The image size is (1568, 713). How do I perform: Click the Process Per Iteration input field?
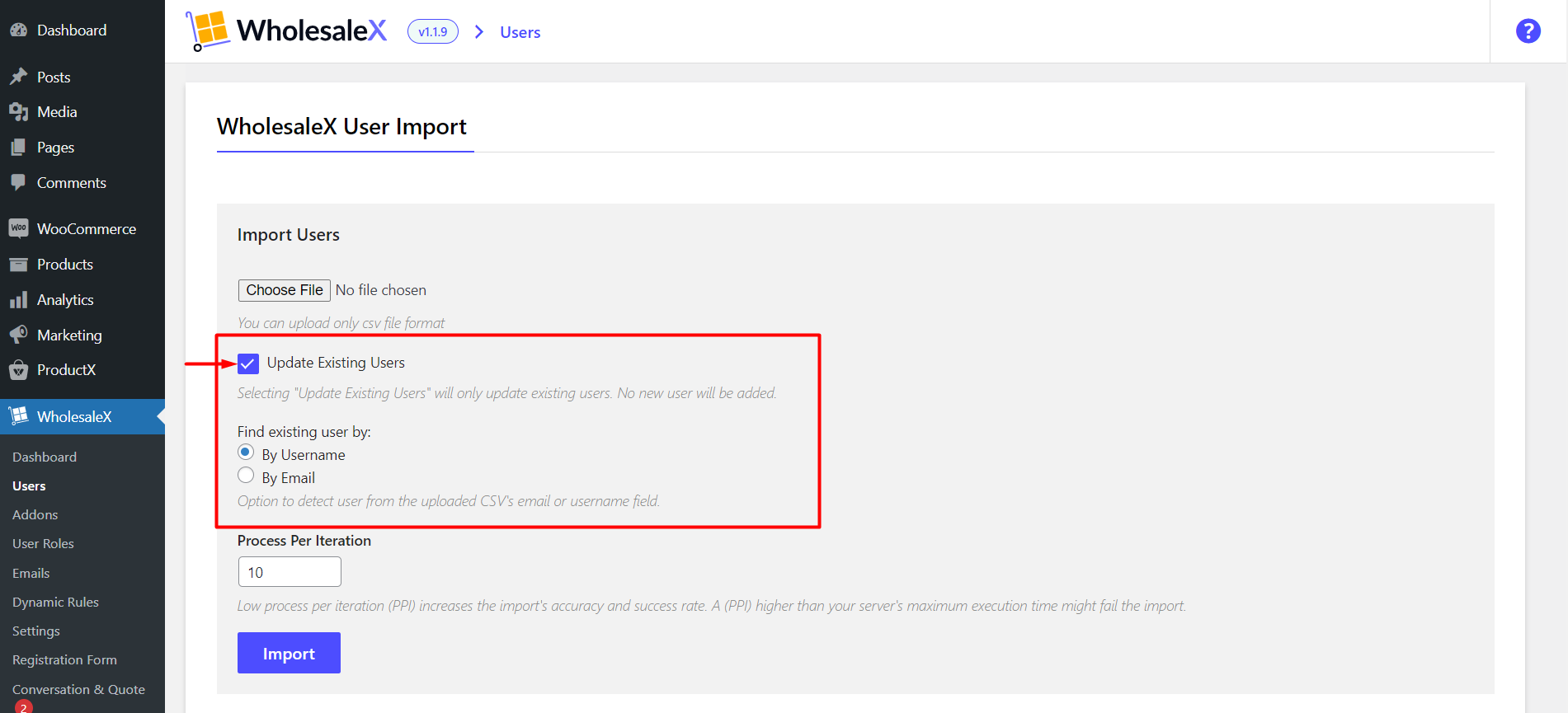290,572
